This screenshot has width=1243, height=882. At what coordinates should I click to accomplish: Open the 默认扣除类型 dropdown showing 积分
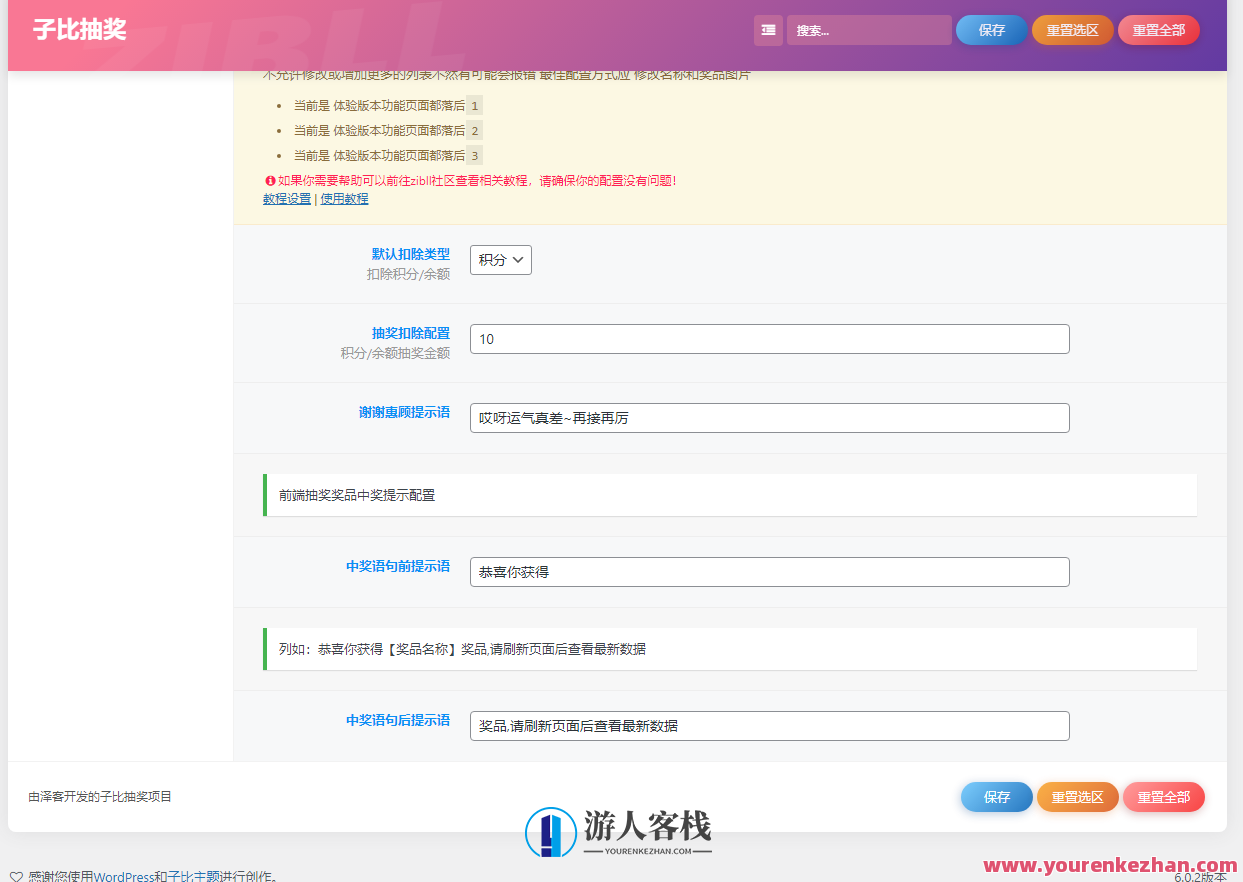[x=500, y=259]
